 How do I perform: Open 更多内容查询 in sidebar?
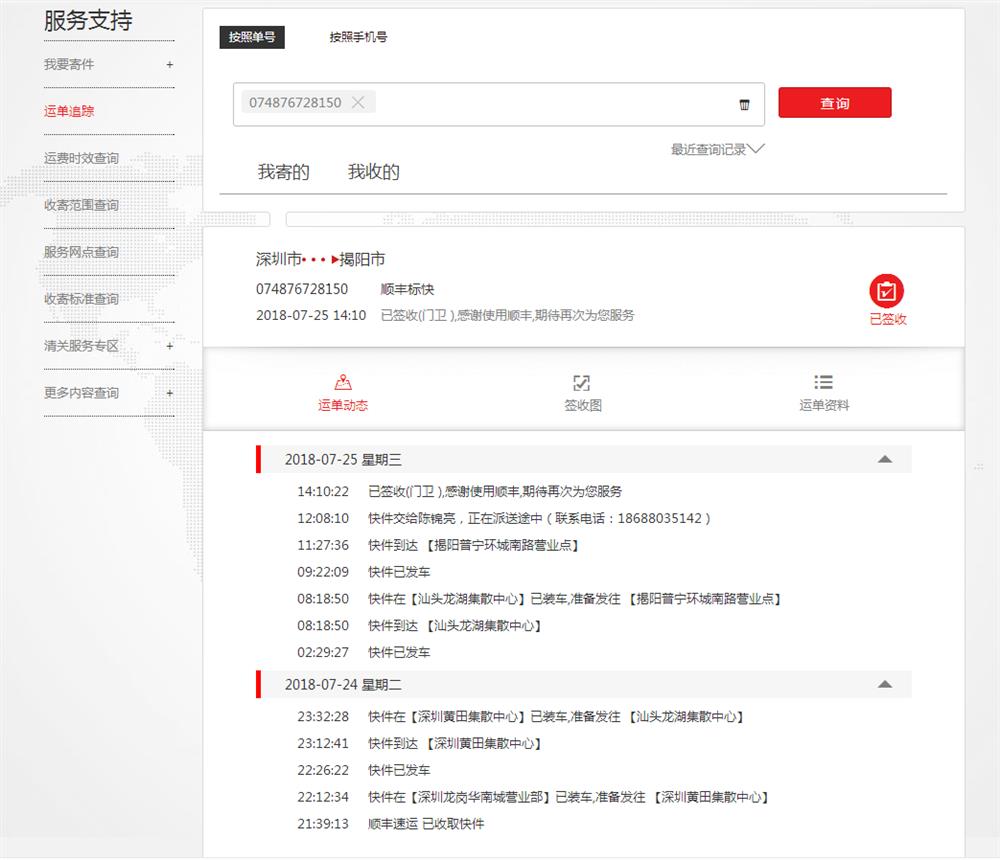point(81,393)
